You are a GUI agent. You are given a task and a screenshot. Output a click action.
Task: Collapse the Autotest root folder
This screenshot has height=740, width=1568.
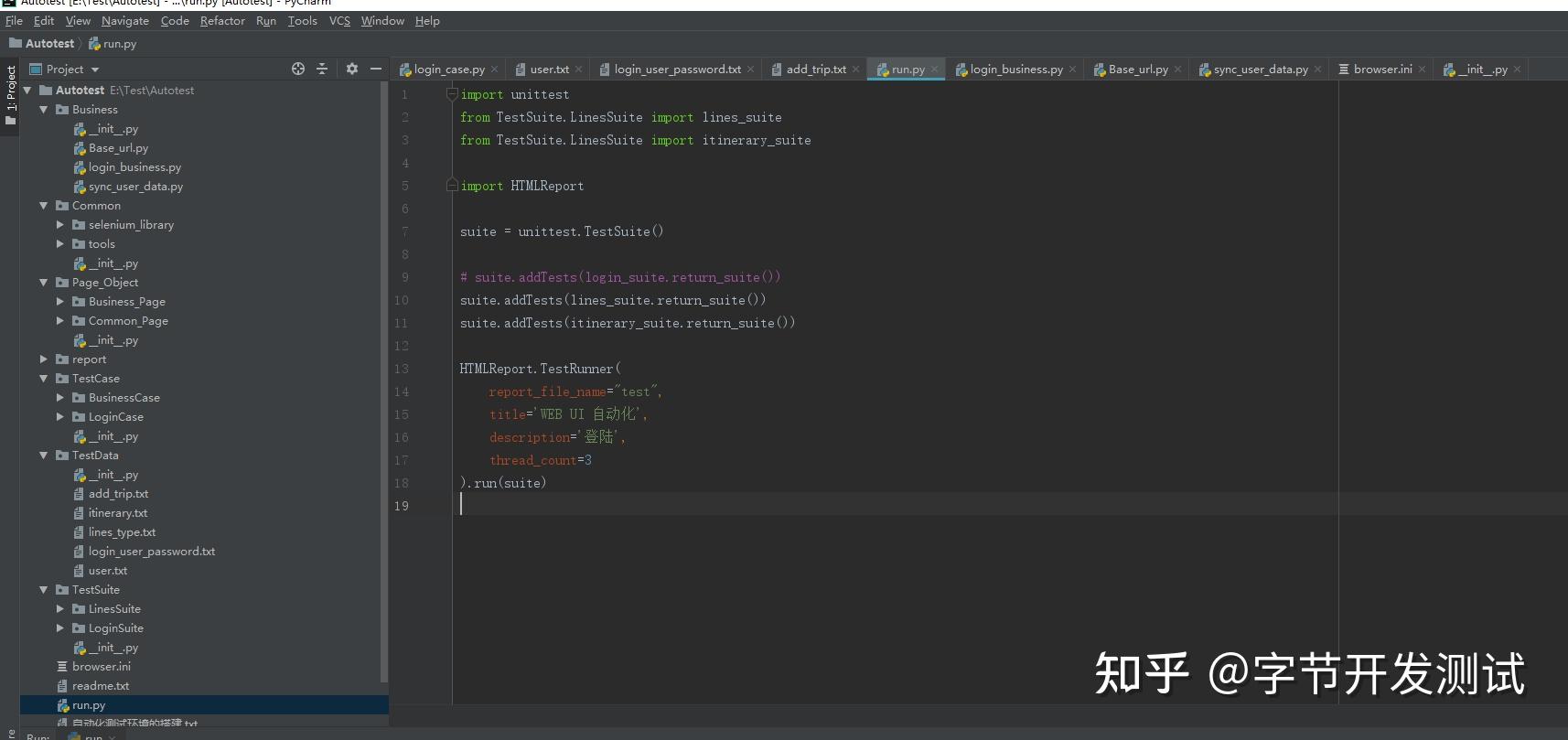27,90
